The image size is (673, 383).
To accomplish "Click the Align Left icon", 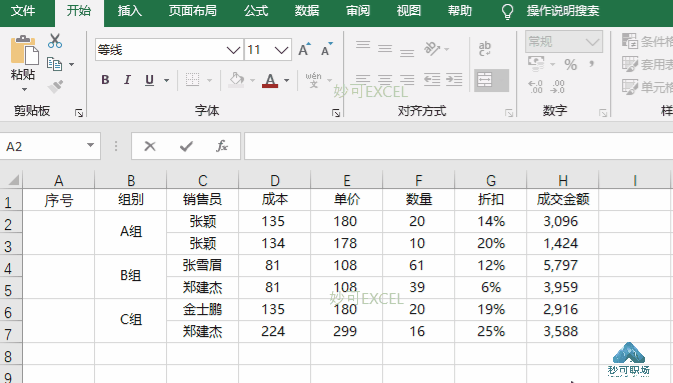I will pyautogui.click(x=363, y=79).
